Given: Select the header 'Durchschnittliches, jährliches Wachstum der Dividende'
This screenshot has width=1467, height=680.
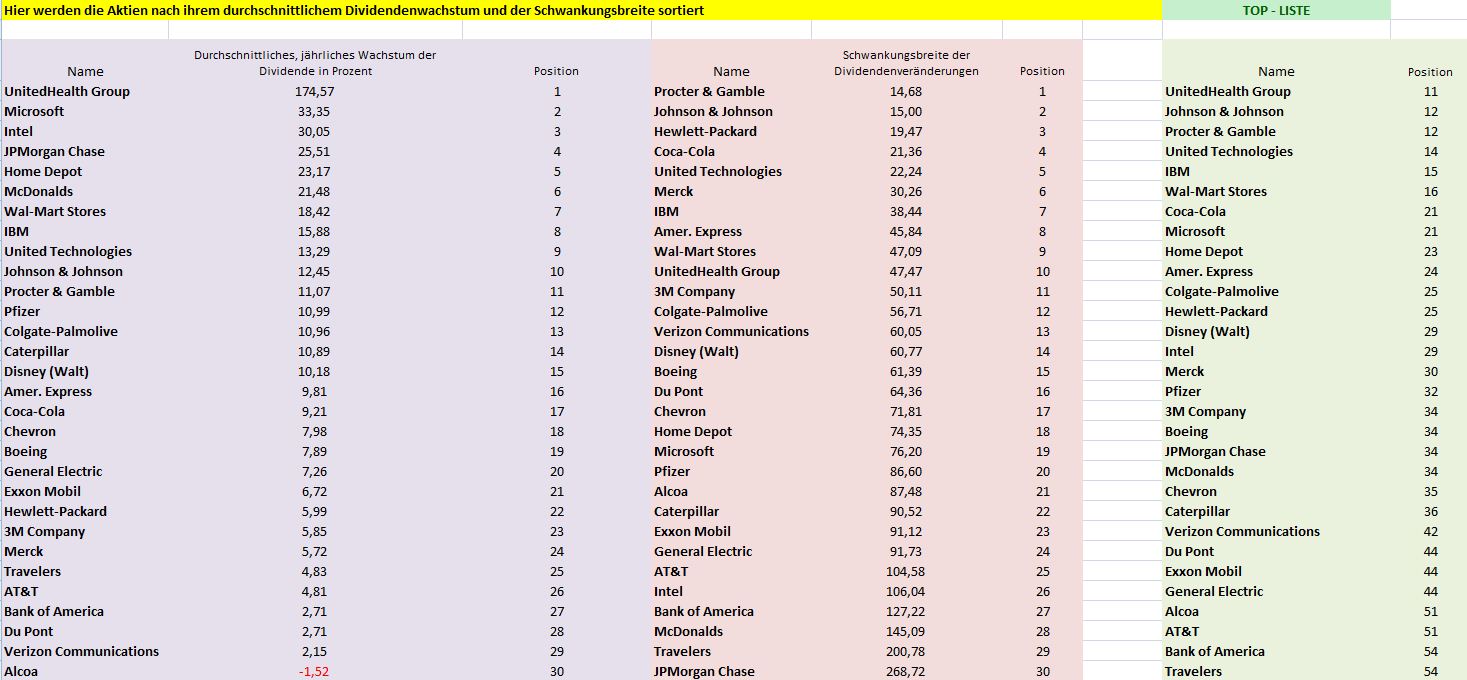Looking at the screenshot, I should coord(314,63).
